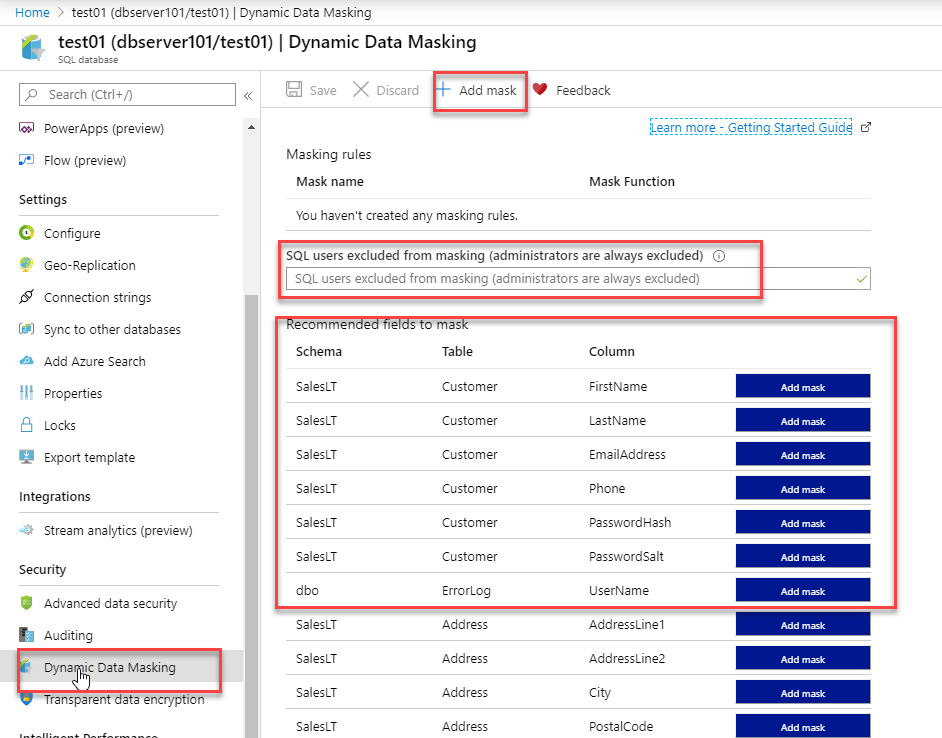
Task: Click the Mask Function column header
Action: point(632,181)
